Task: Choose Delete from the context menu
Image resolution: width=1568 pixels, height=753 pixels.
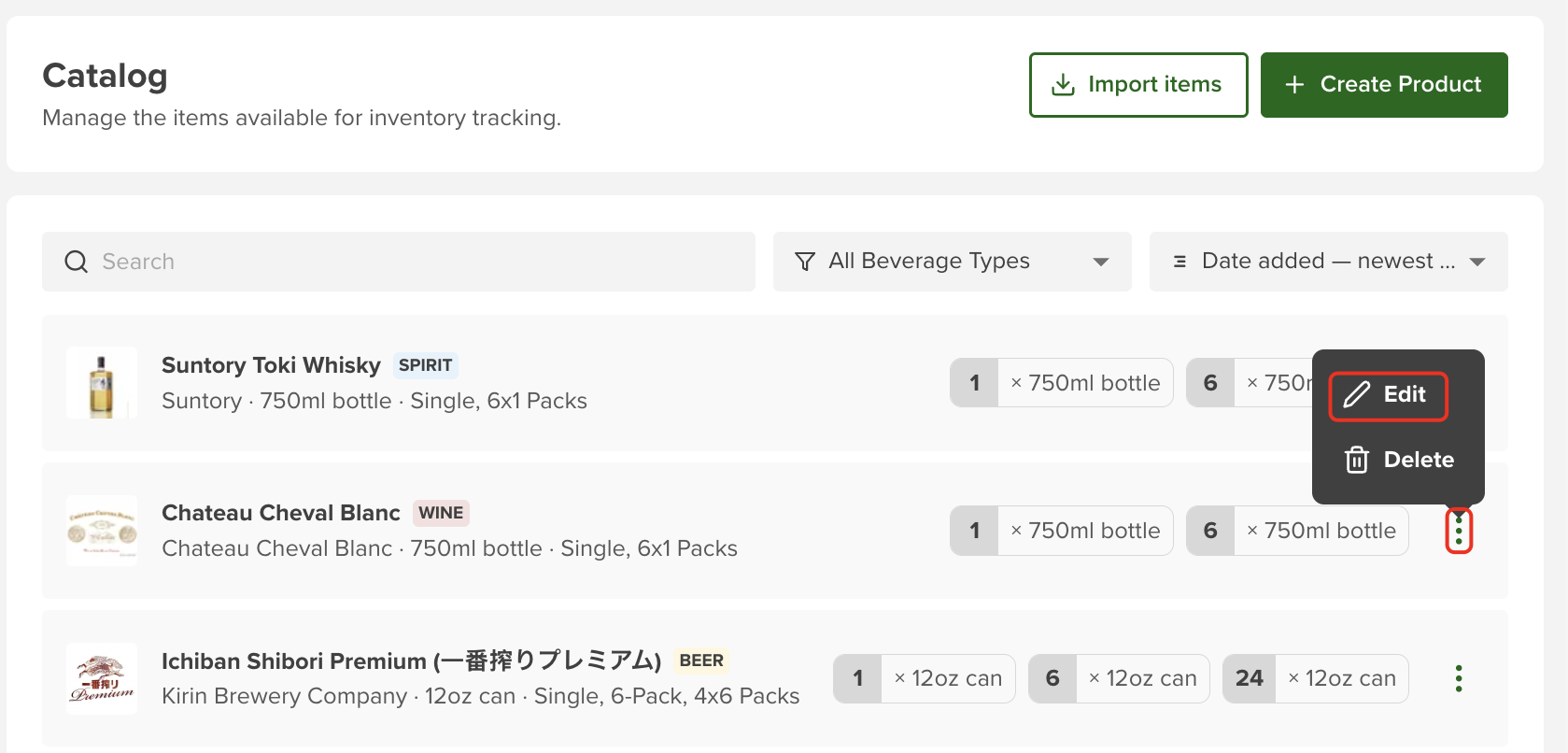Action: (x=1399, y=460)
